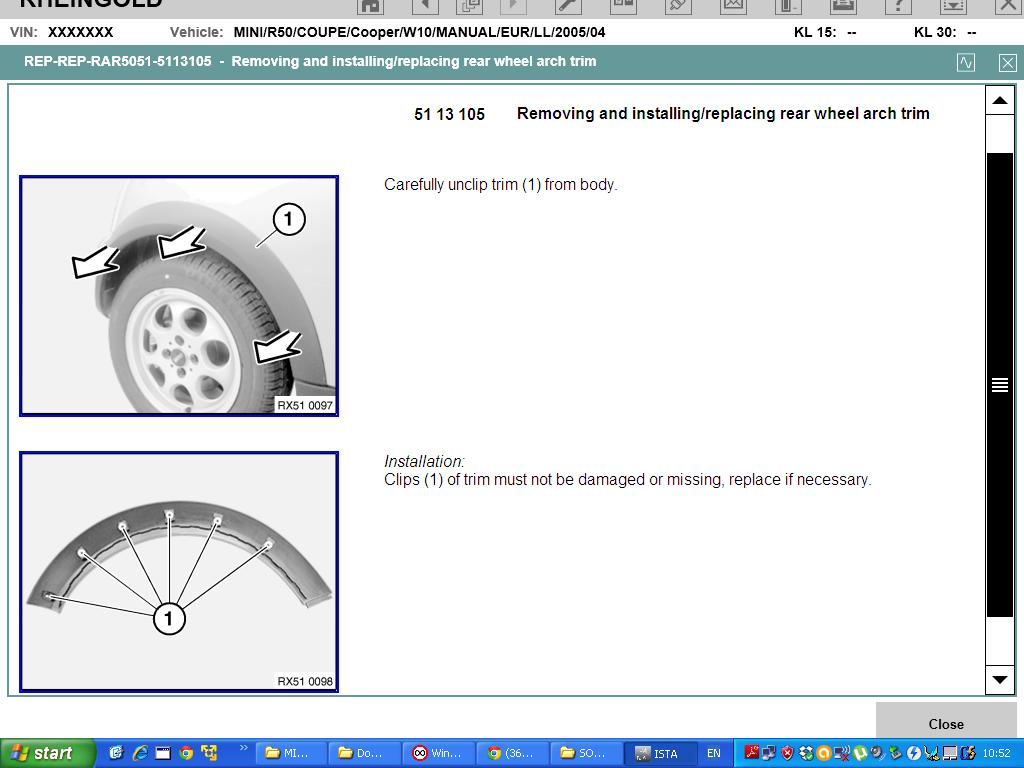Open the wrench tool icon in toolbar
Viewport: 1024px width, 768px height.
pos(568,5)
